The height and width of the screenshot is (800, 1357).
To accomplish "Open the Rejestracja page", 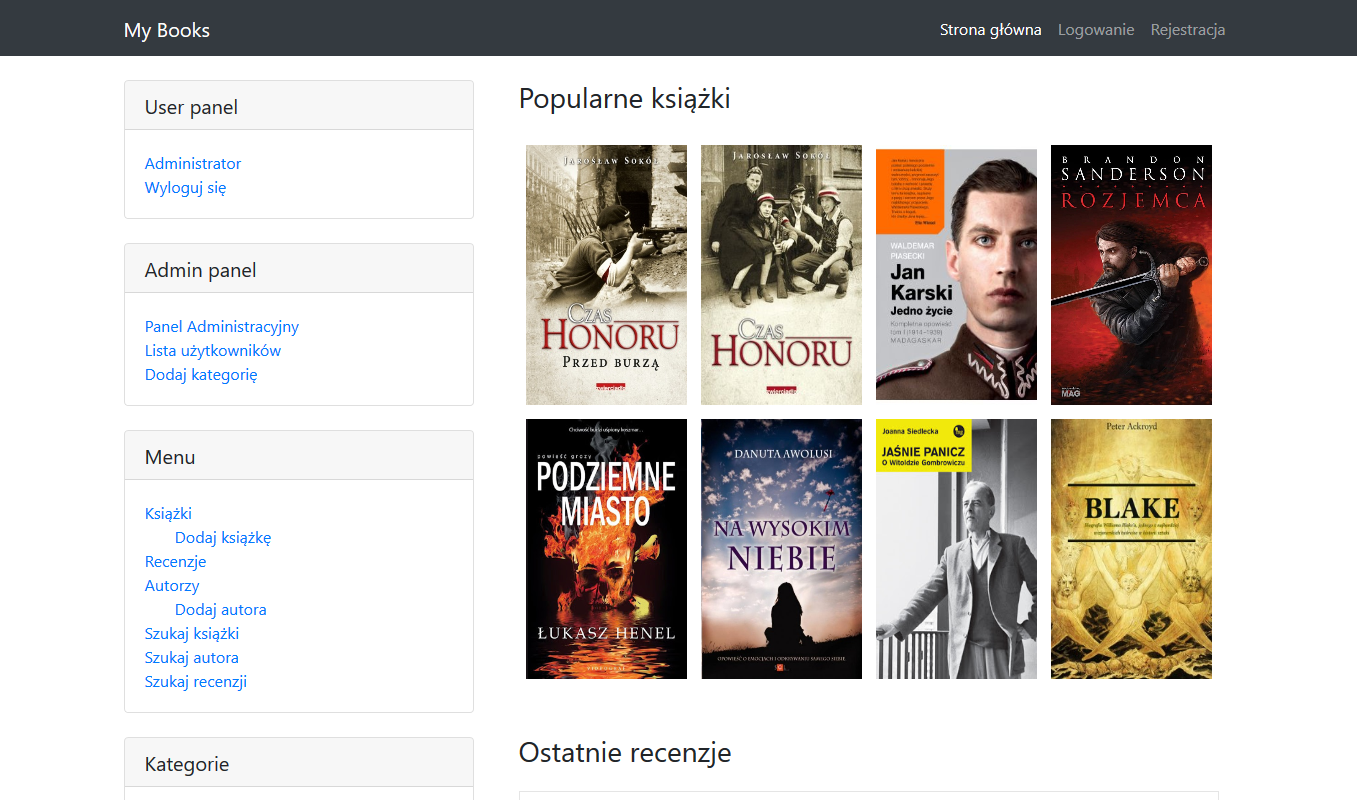I will click(1188, 30).
